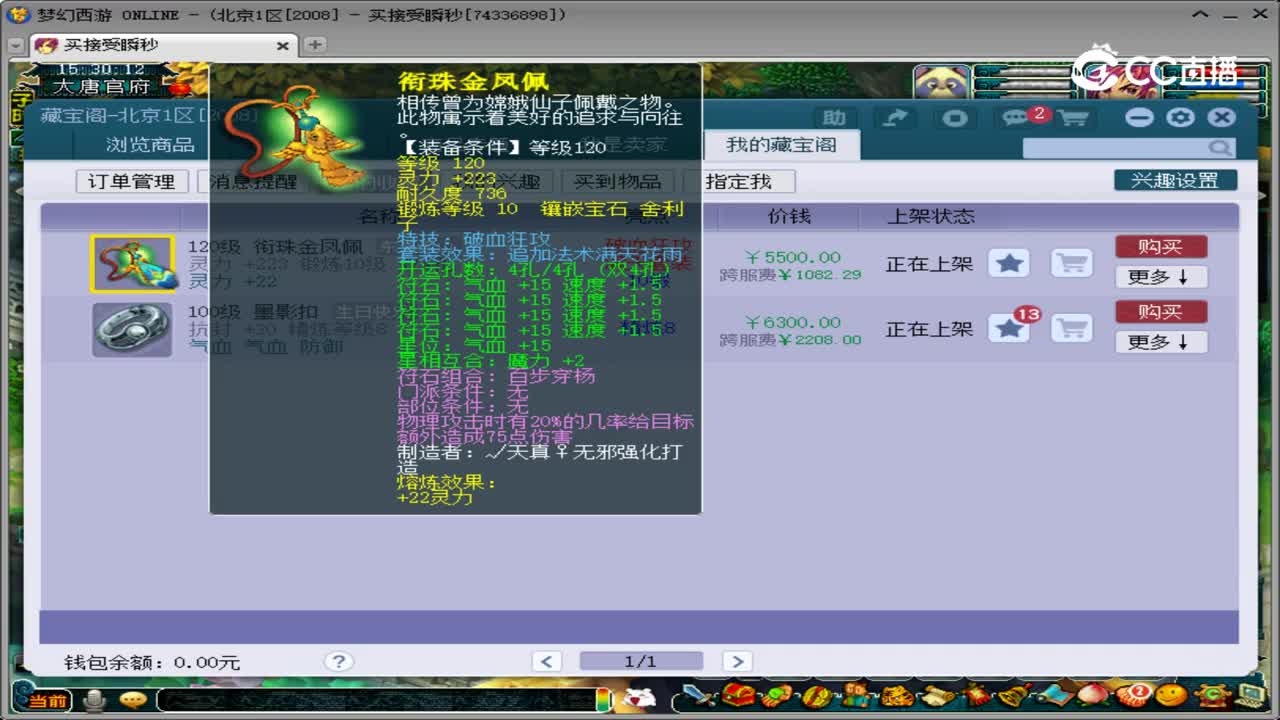Image resolution: width=1280 pixels, height=720 pixels.
Task: Click the share arrow icon in 藏宝阁 header
Action: coord(895,118)
